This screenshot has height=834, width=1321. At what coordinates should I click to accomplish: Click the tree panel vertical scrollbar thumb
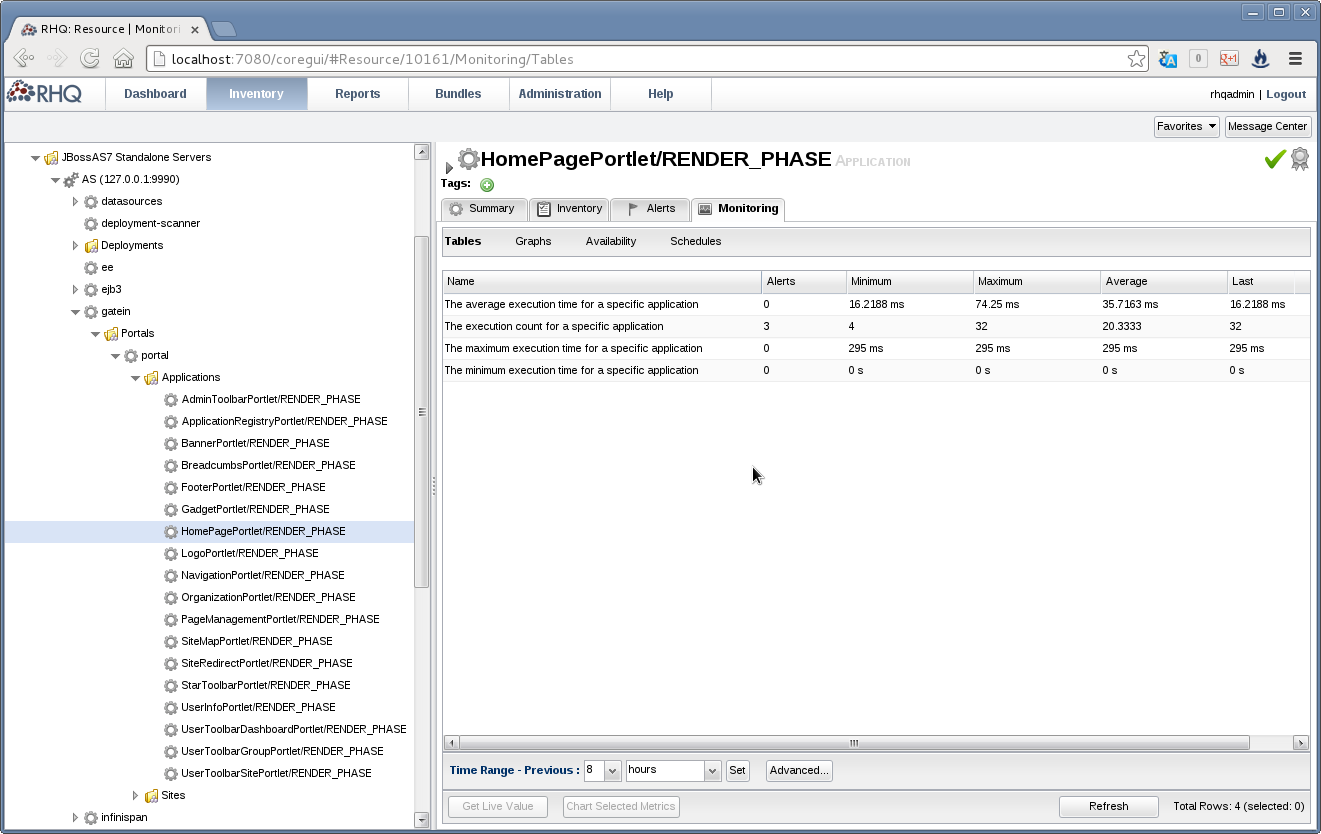pos(421,411)
